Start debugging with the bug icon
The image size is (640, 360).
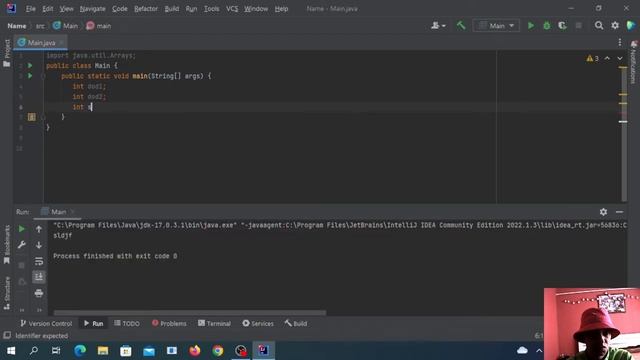[547, 26]
